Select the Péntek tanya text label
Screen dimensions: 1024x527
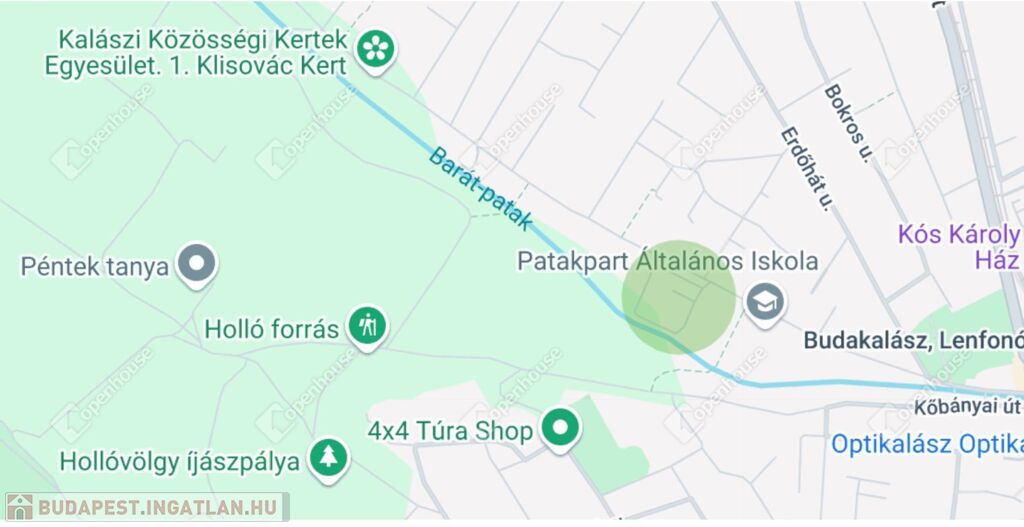point(95,267)
